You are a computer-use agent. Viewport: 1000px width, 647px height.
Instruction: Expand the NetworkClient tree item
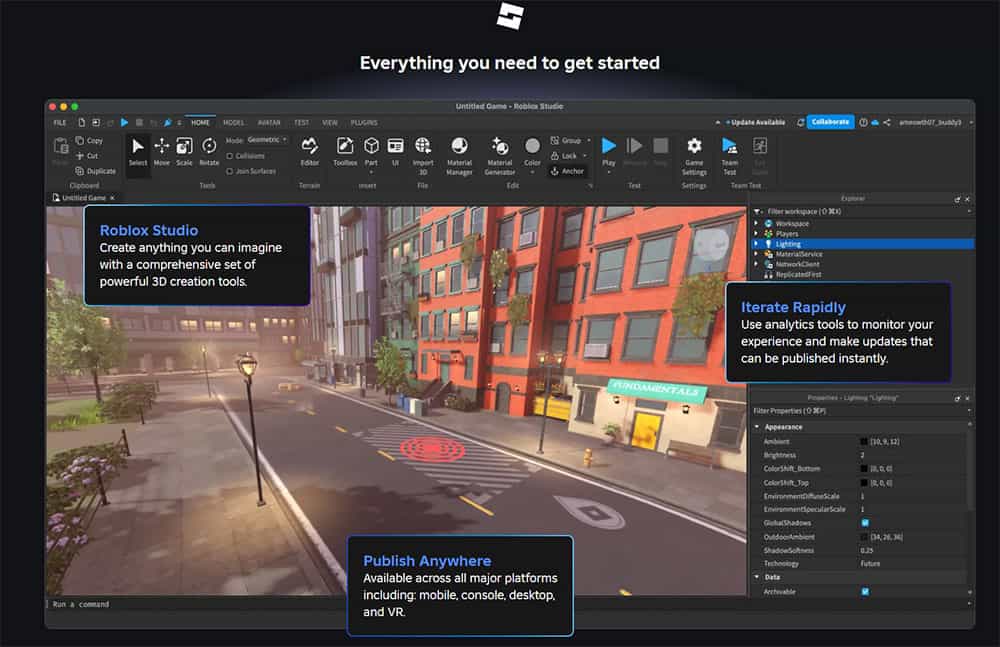pos(756,264)
